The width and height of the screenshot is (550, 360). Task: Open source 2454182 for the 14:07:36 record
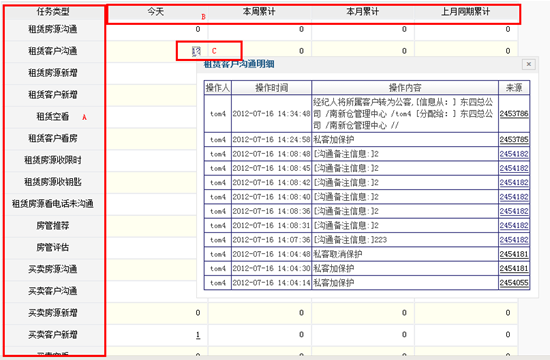coord(514,240)
